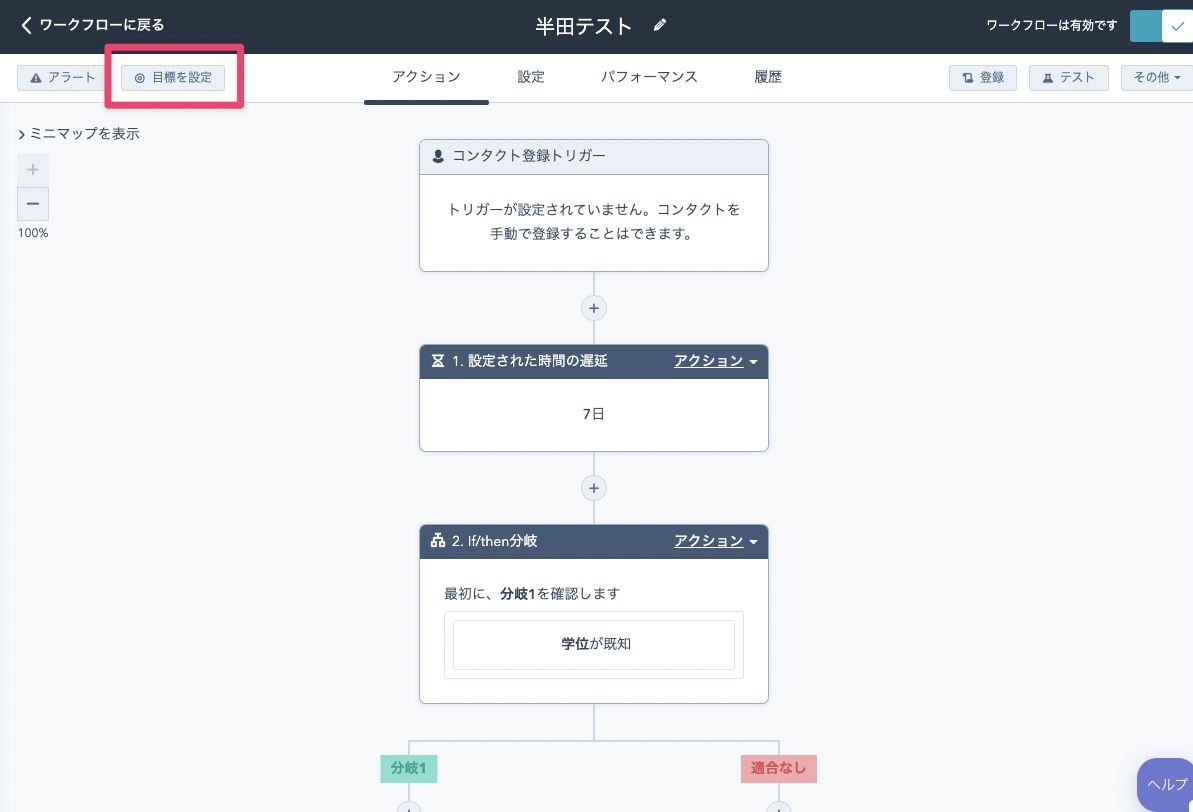The height and width of the screenshot is (812, 1193).
Task: Open the 履歴 tab
Action: pyautogui.click(x=768, y=77)
